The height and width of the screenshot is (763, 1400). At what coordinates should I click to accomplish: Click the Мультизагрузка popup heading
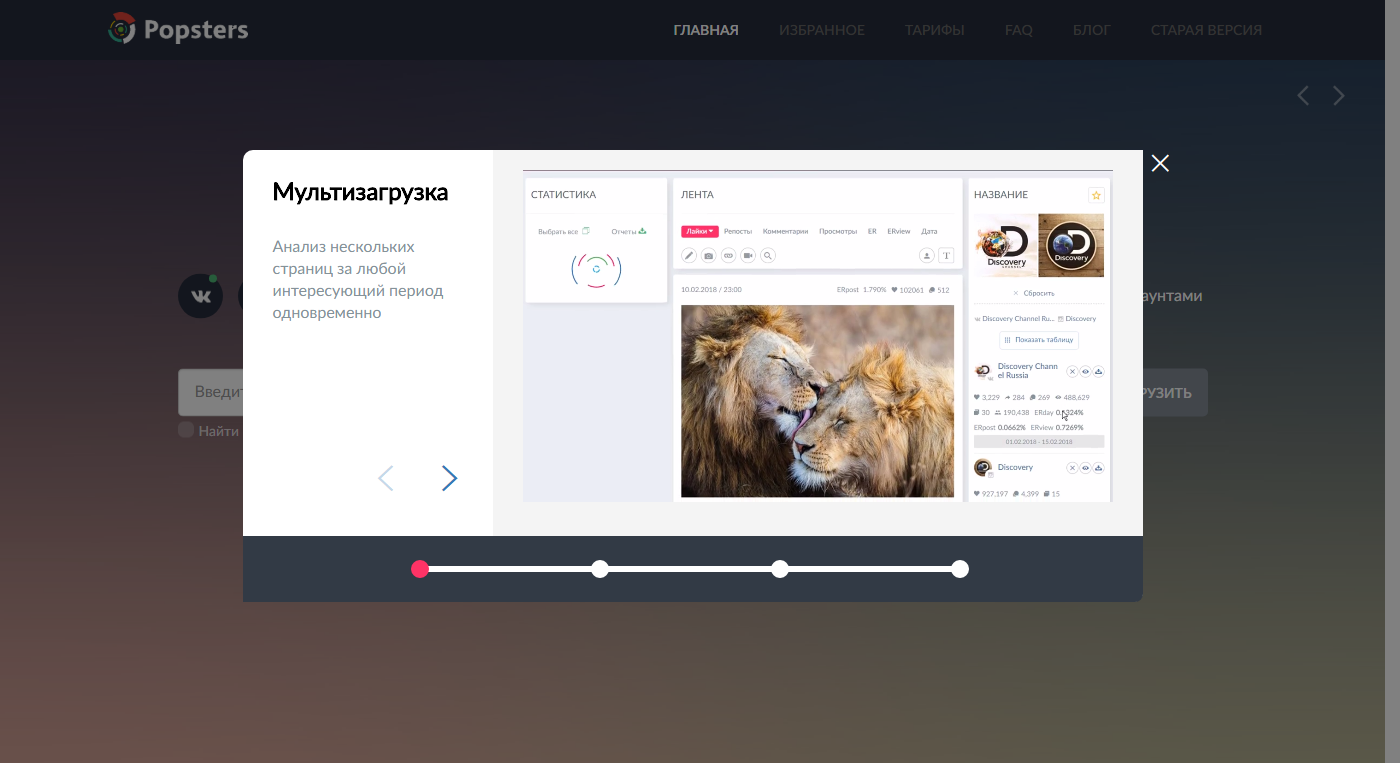tap(360, 192)
